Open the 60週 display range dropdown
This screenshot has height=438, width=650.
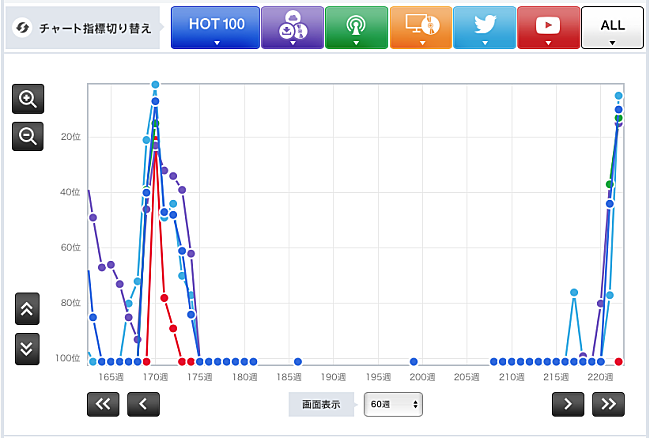(393, 404)
